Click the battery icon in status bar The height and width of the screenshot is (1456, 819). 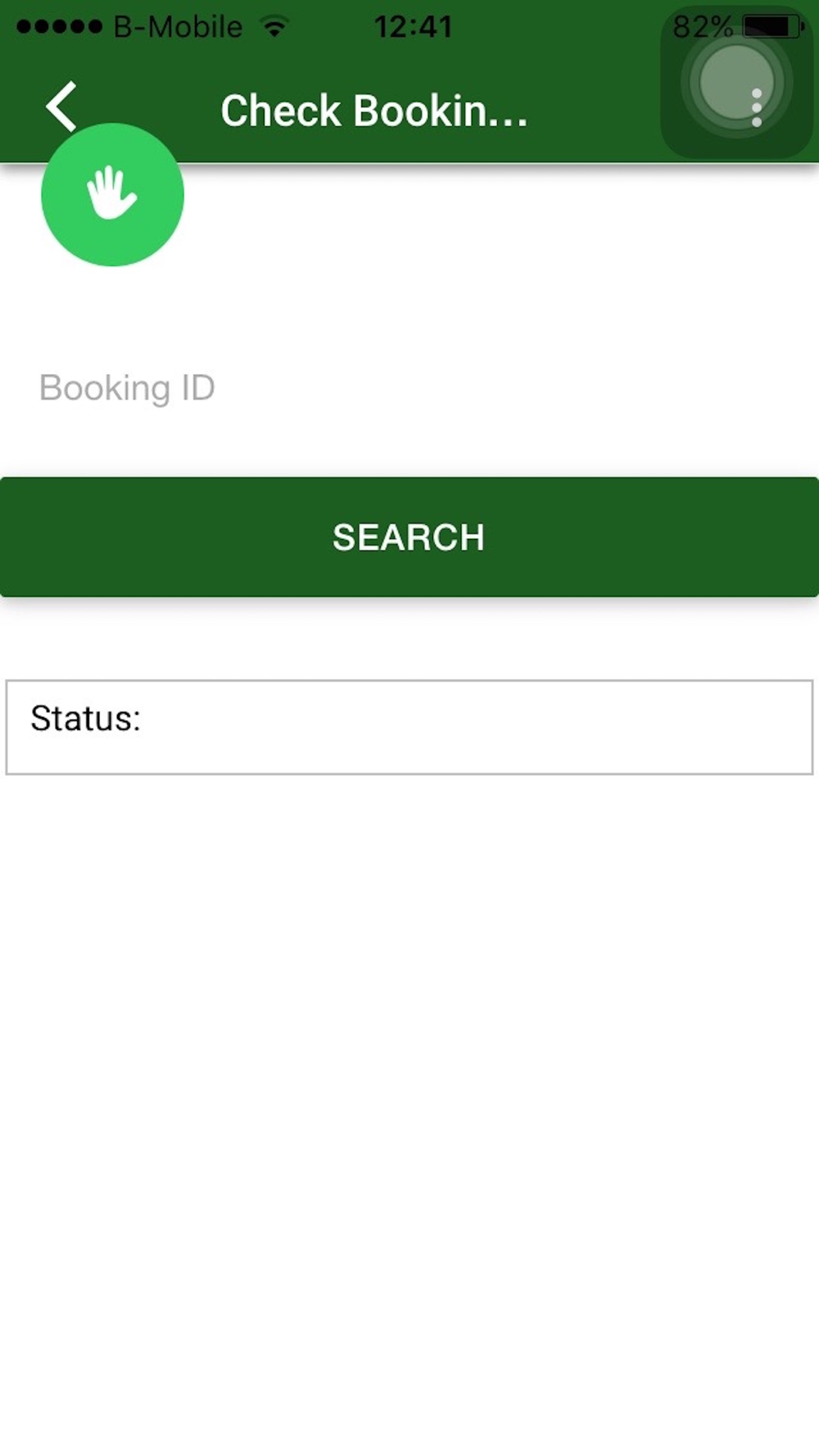click(x=771, y=26)
